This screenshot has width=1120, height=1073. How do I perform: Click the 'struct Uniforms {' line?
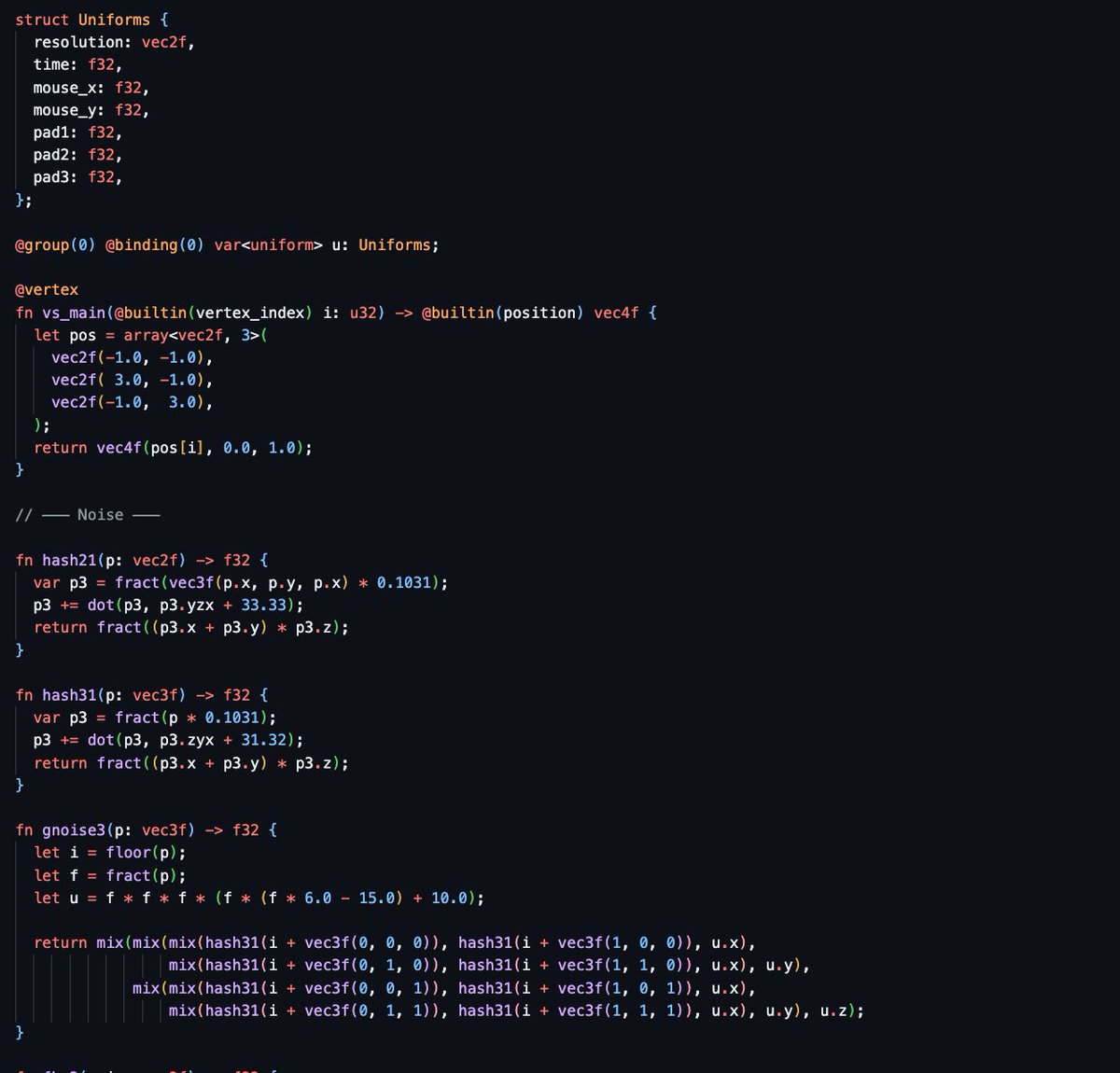point(91,20)
